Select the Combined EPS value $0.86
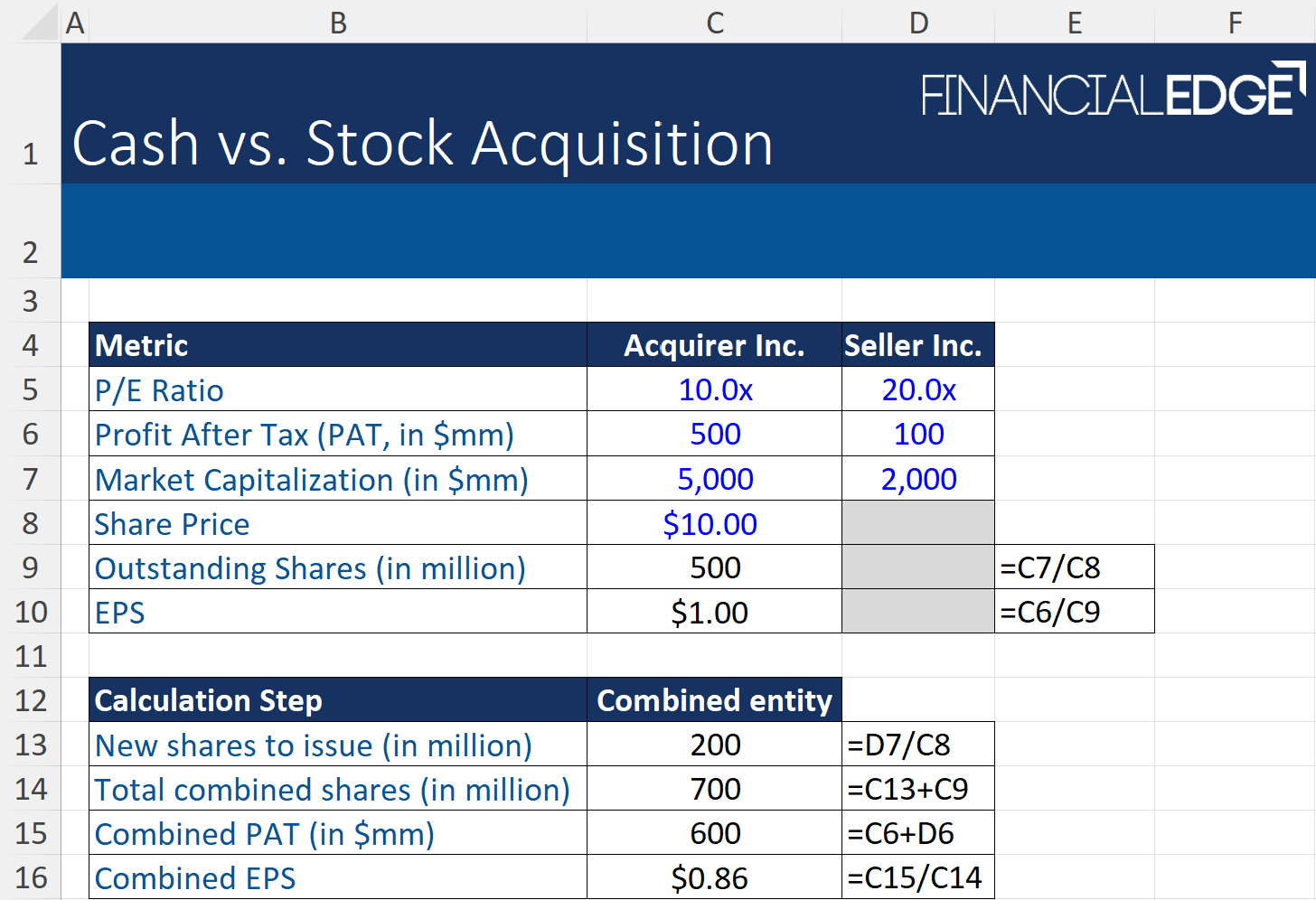The width and height of the screenshot is (1316, 900). coord(714,877)
